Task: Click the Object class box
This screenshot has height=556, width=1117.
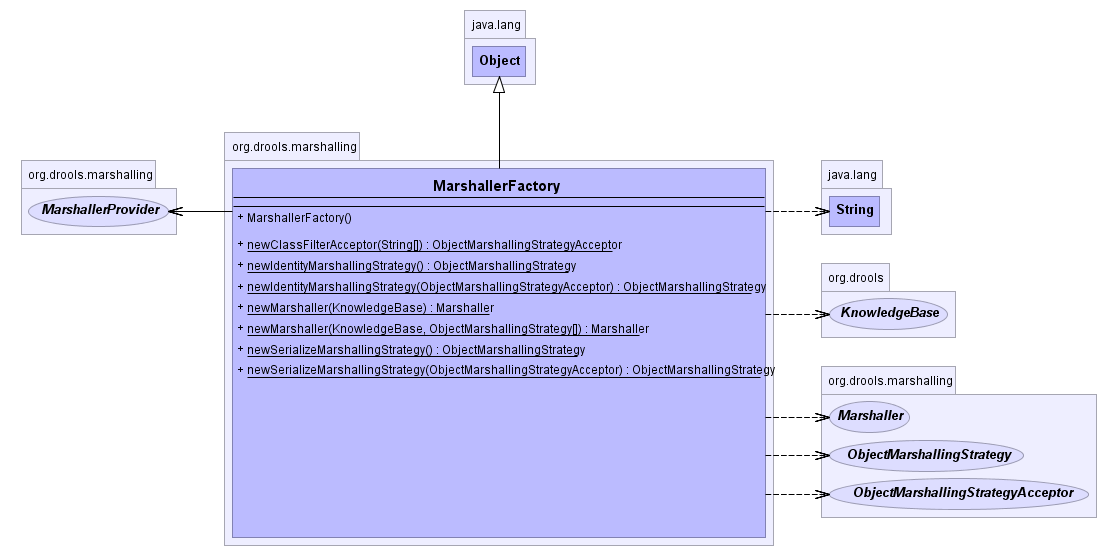Action: pyautogui.click(x=499, y=61)
